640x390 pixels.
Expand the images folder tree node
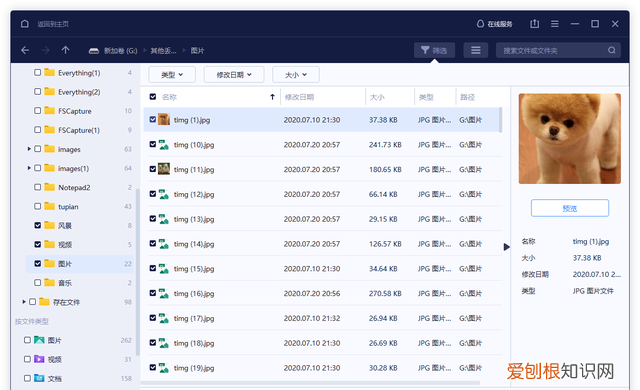[29, 149]
